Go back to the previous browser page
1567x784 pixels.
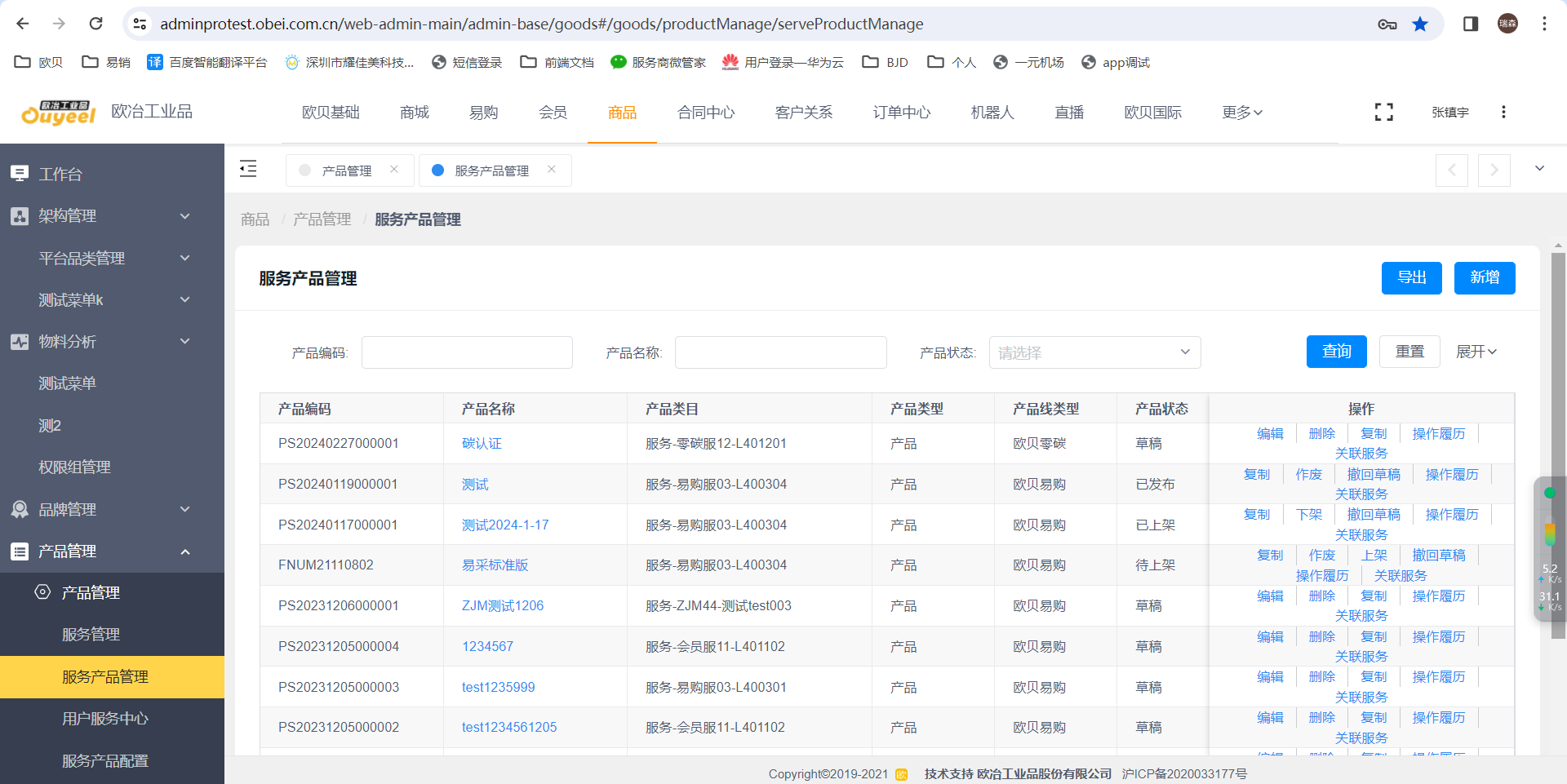(x=23, y=24)
